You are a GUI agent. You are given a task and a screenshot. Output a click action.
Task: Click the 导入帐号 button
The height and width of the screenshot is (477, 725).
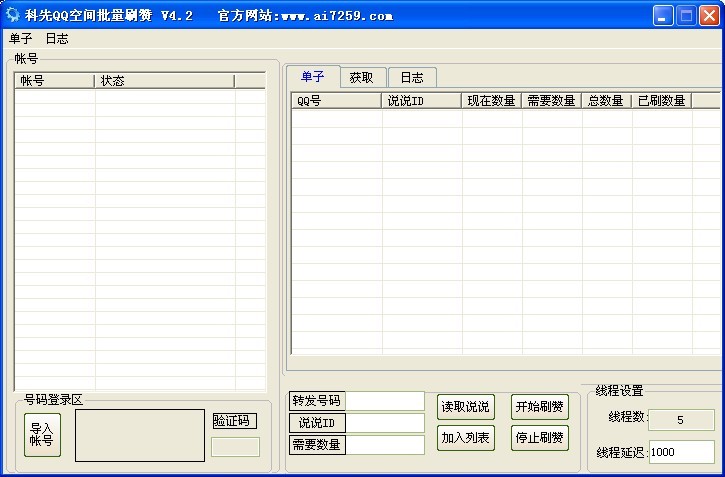pos(41,435)
